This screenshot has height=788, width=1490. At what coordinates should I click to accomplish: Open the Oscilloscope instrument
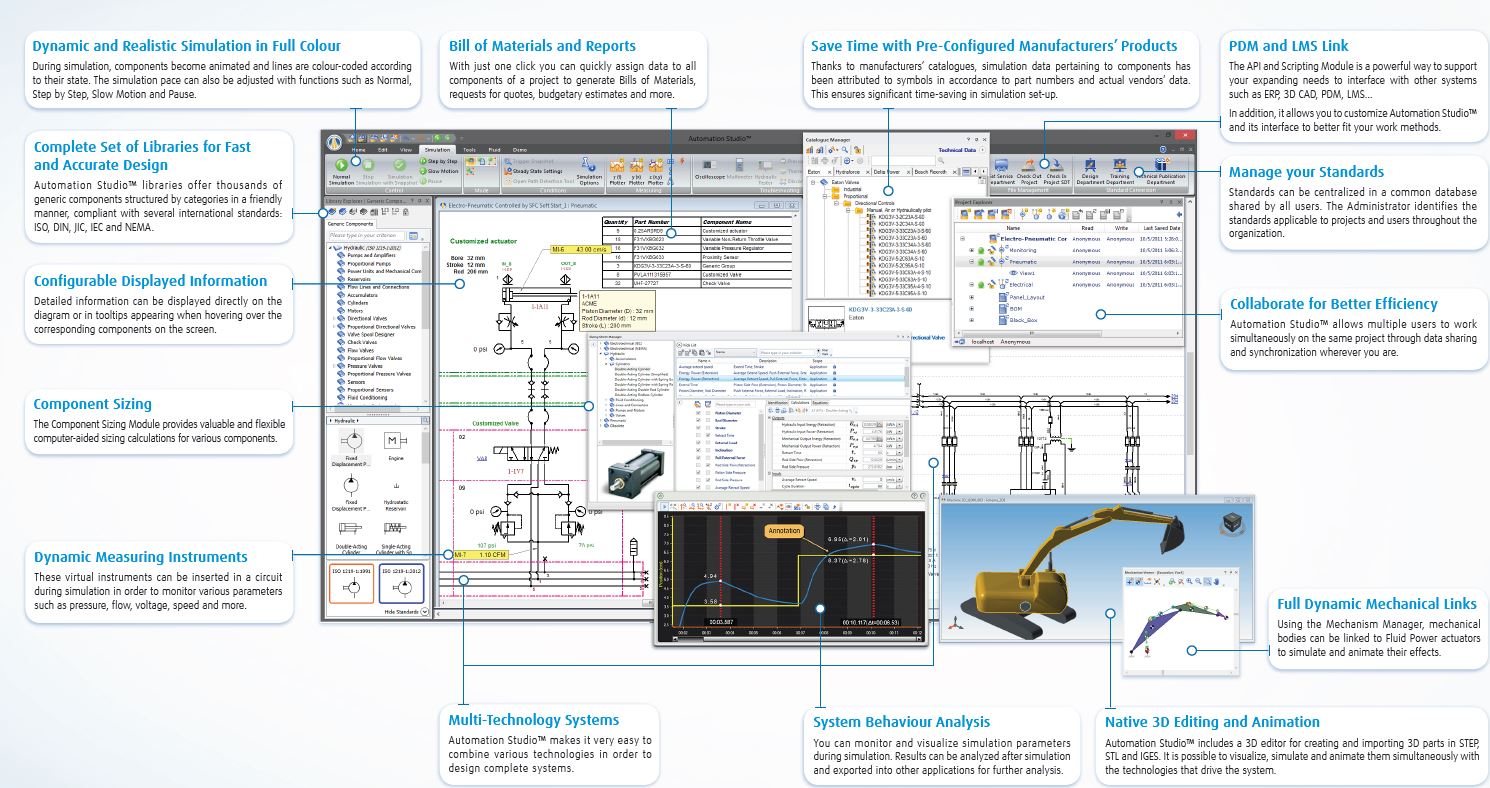coord(708,170)
